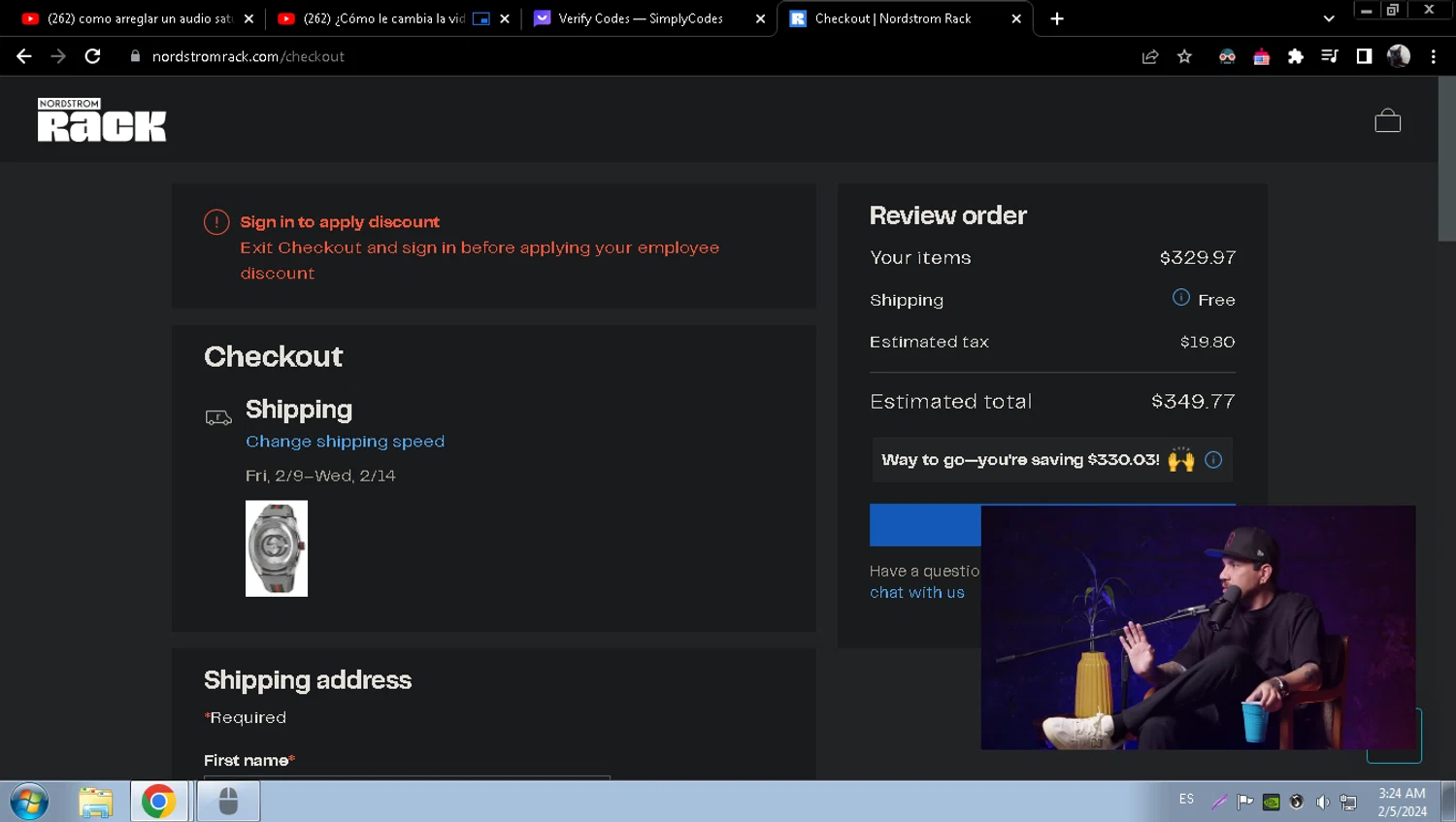Close the '¿Cómo le cambia la vid' tab
The width and height of the screenshot is (1456, 822).
505,18
